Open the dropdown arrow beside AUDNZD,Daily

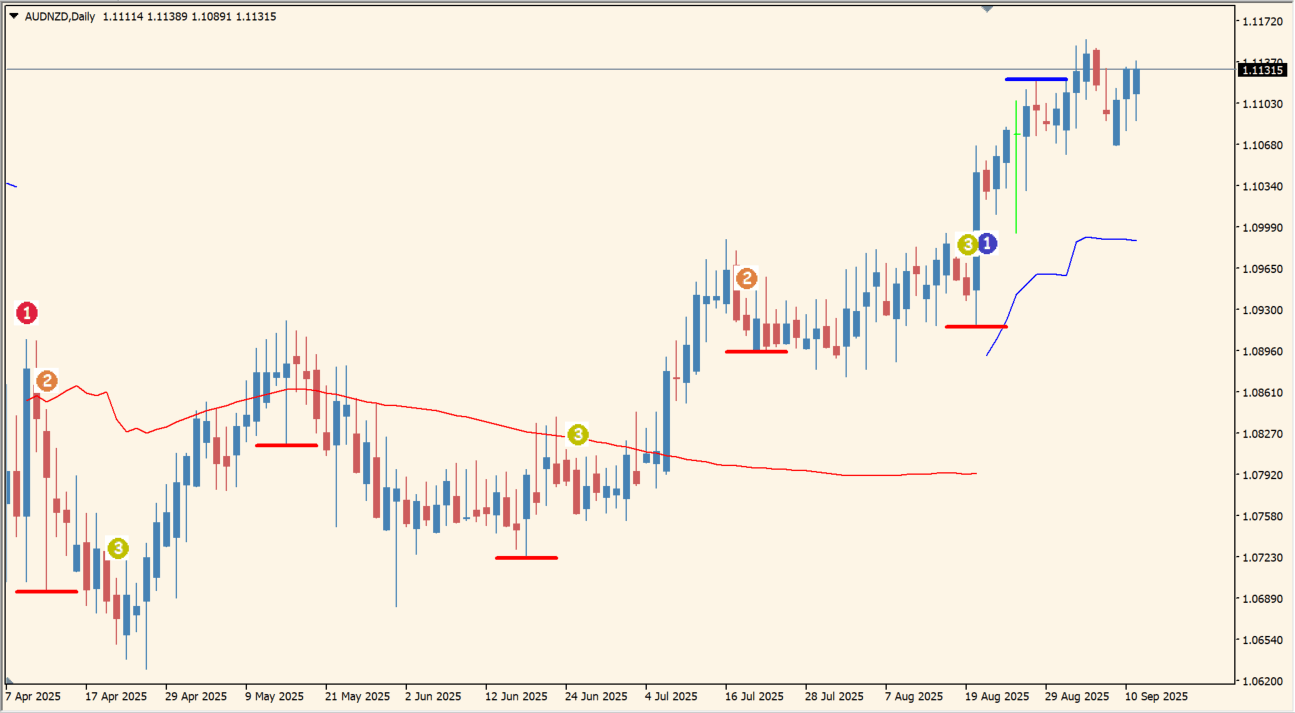[x=13, y=17]
